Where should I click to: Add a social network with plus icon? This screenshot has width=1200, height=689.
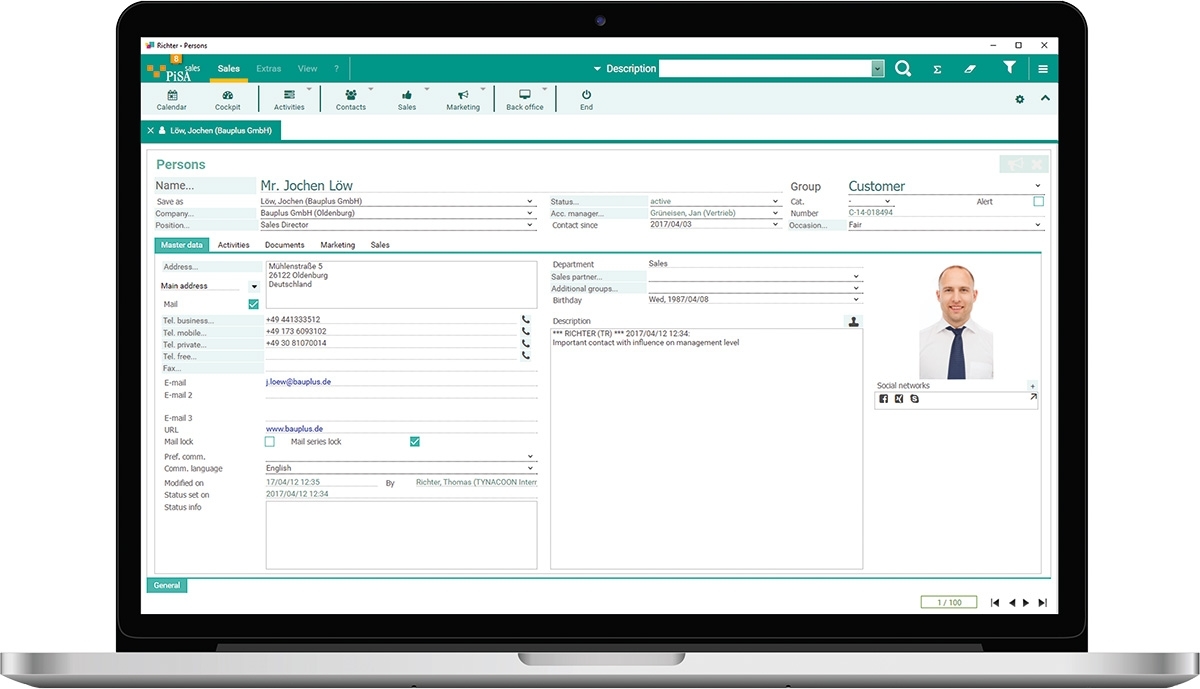coord(1033,386)
